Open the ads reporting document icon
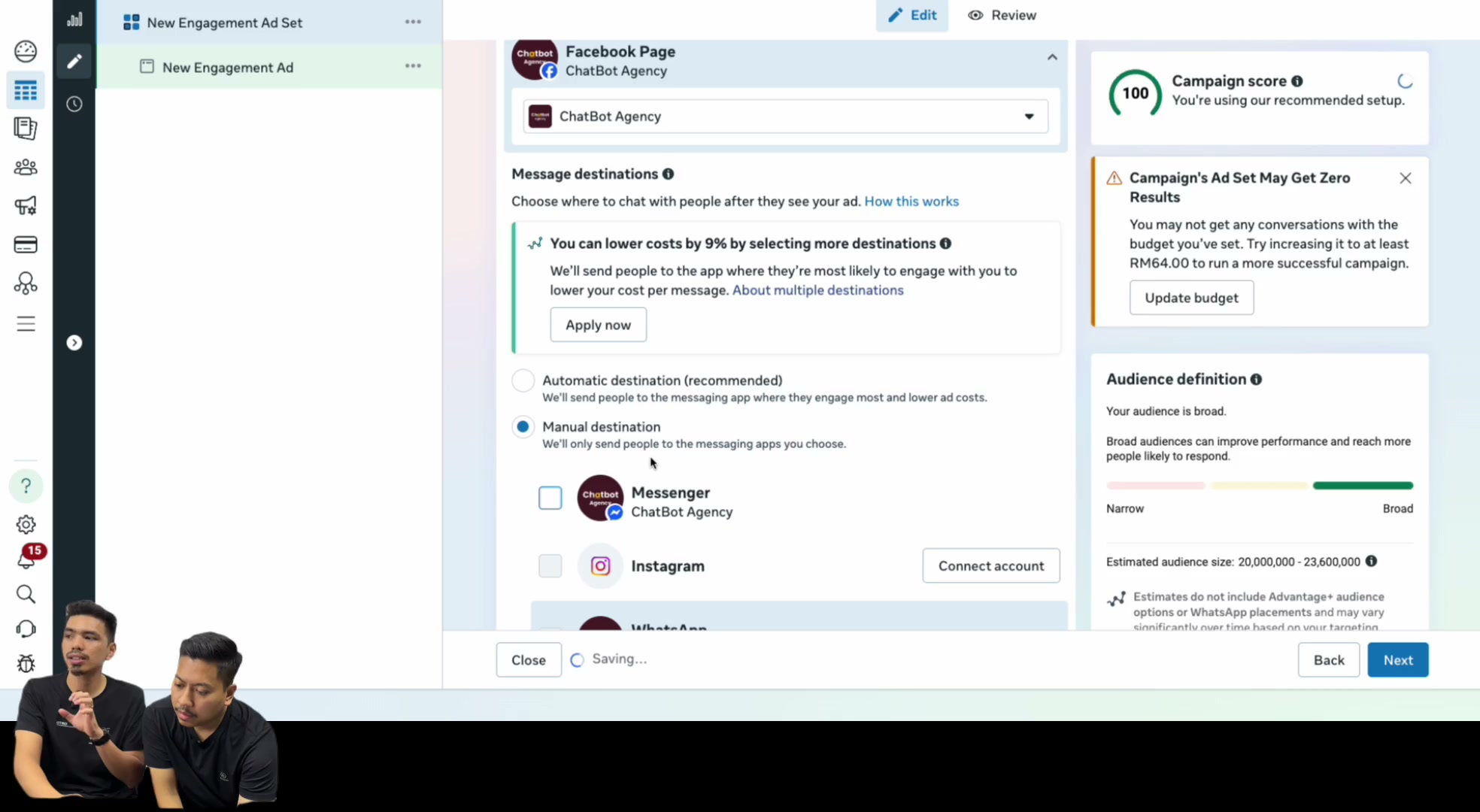This screenshot has width=1480, height=812. (x=26, y=129)
